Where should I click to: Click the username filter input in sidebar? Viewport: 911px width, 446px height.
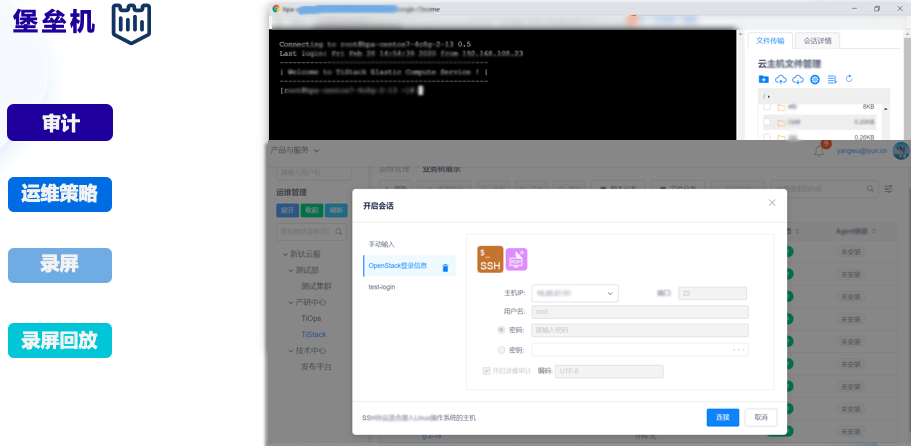coord(314,172)
